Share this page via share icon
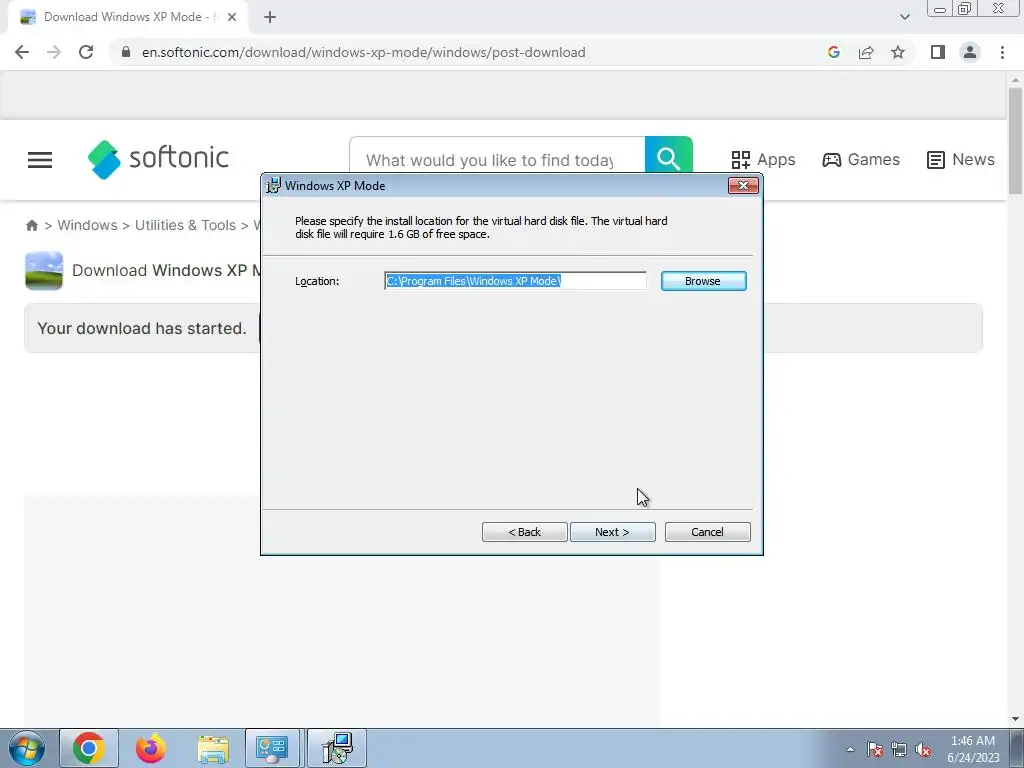This screenshot has height=768, width=1024. [866, 52]
